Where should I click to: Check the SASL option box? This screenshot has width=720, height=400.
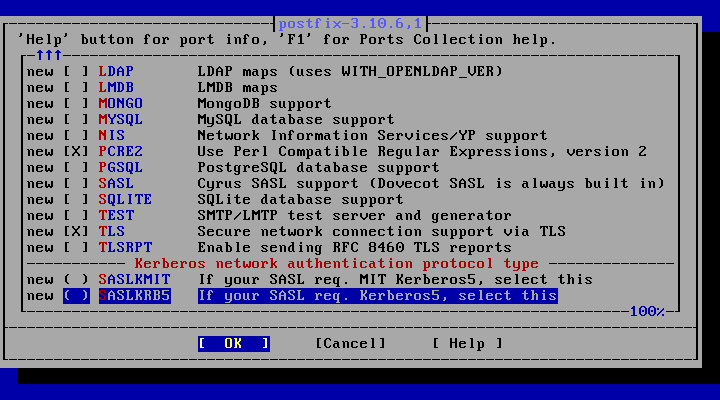click(x=76, y=184)
